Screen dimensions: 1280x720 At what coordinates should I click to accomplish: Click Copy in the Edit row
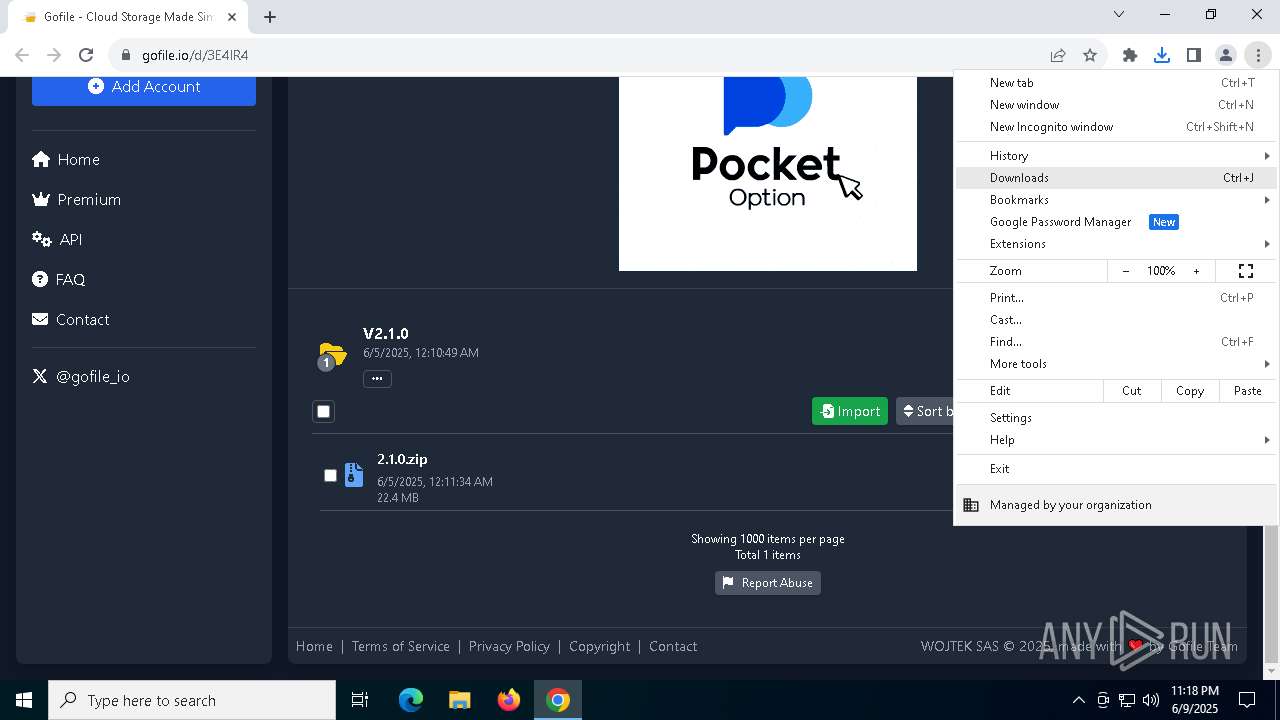(x=1190, y=391)
